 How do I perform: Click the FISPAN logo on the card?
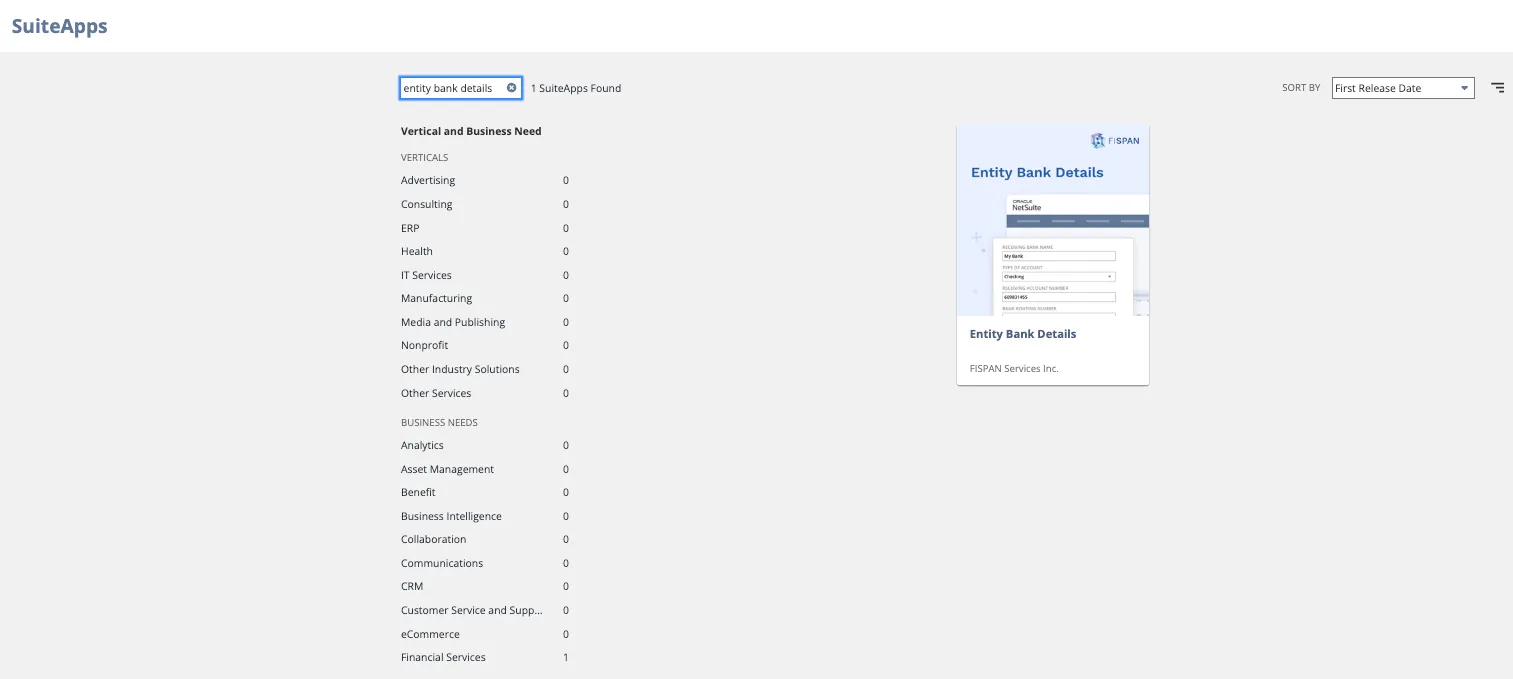[1115, 141]
